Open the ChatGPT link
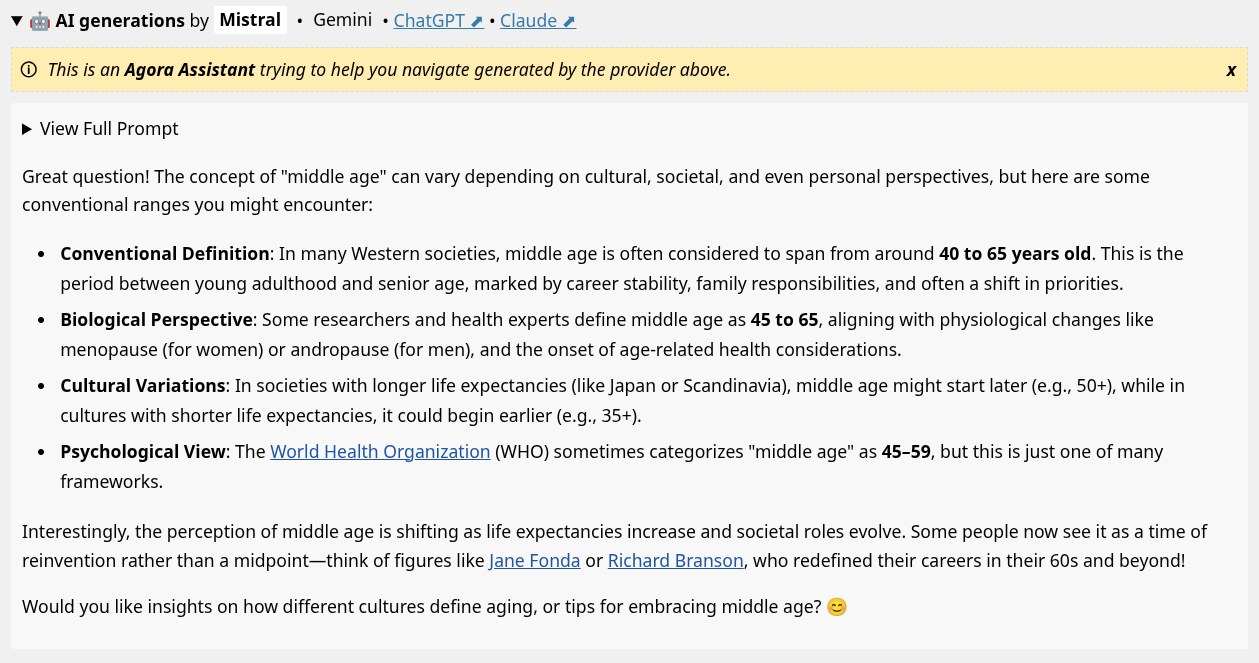The height and width of the screenshot is (663, 1259). click(x=430, y=20)
